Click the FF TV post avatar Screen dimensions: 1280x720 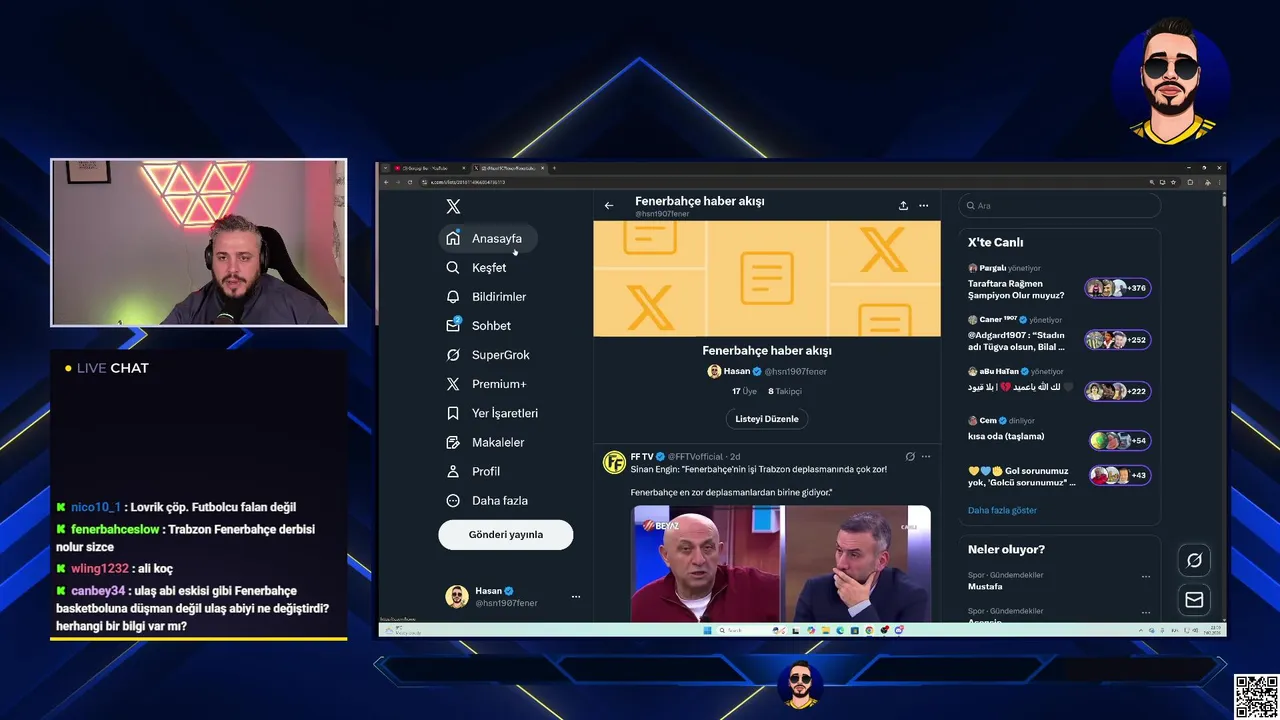614,462
